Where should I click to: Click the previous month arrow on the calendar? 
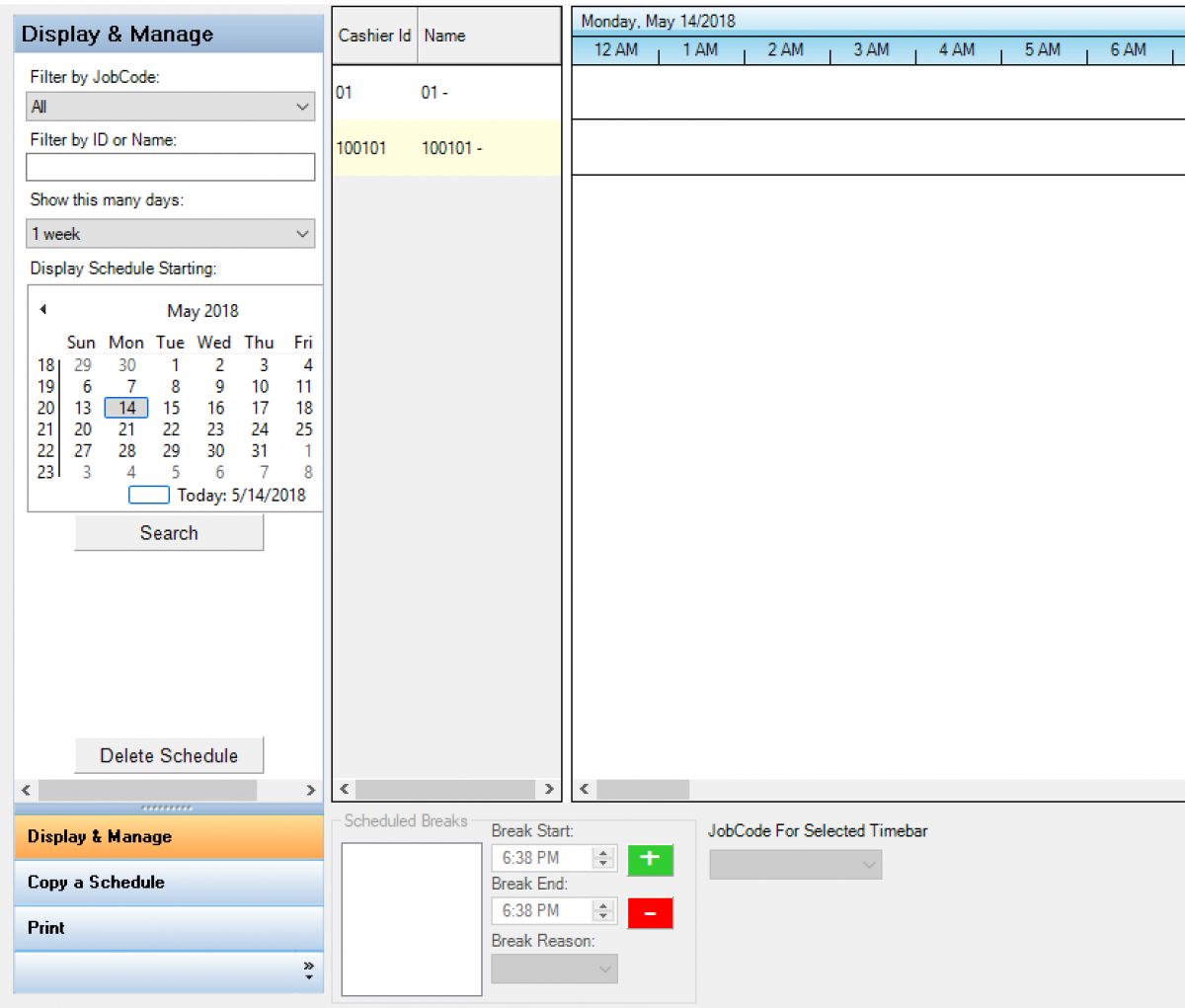(42, 309)
